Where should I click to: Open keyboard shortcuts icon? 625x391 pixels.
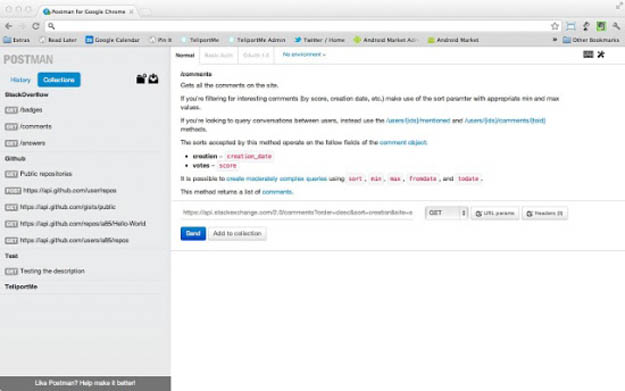tap(588, 54)
